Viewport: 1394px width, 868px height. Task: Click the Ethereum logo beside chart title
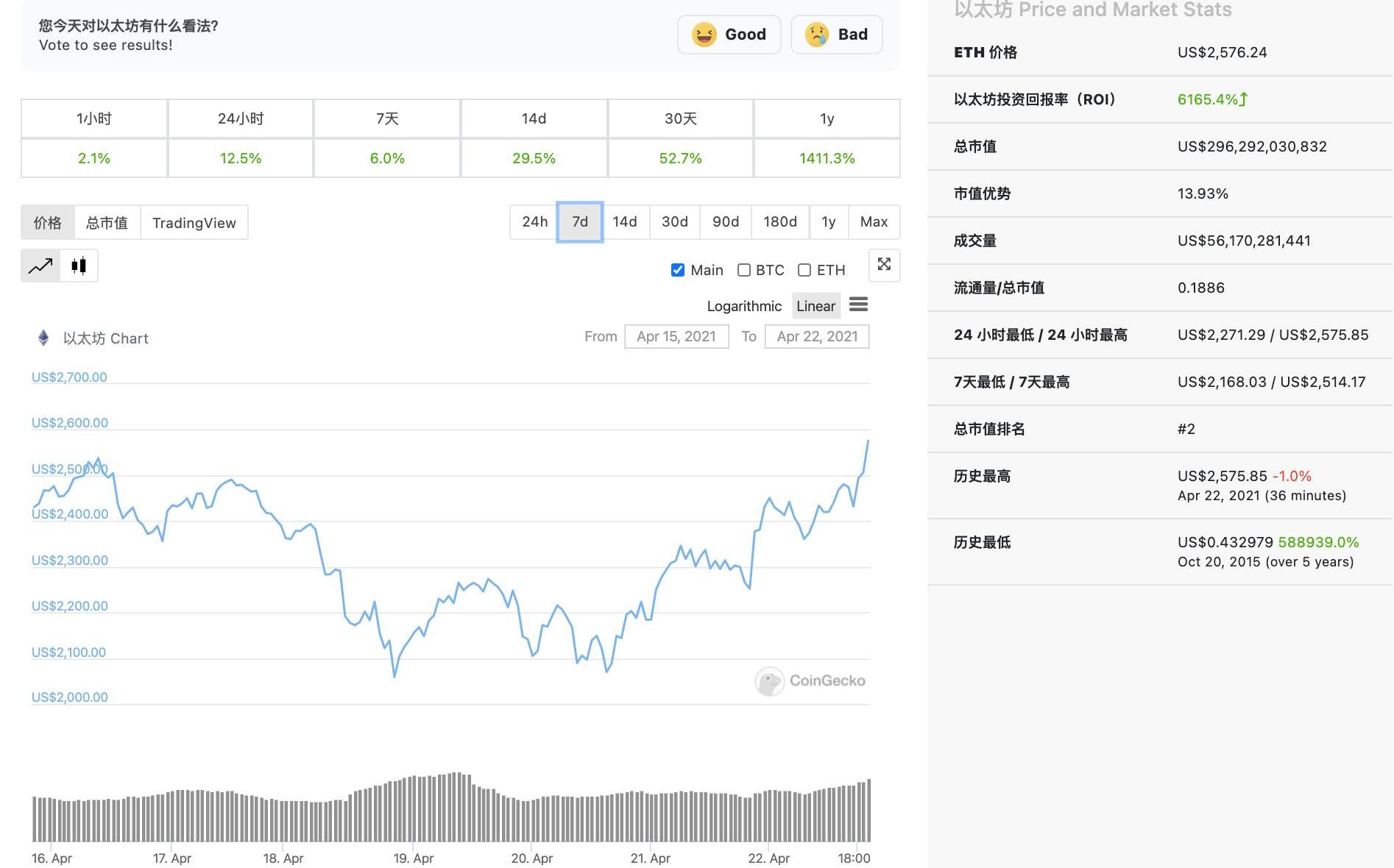(x=43, y=338)
